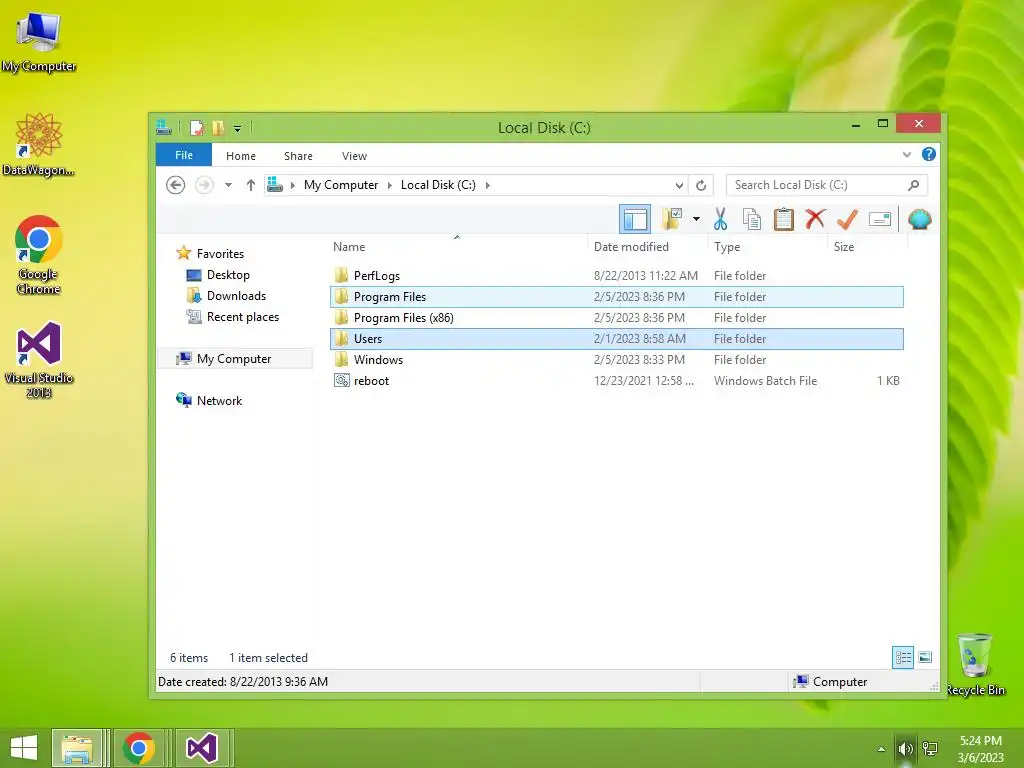The width and height of the screenshot is (1024, 768).
Task: Open the Customize Quick Access Toolbar dropdown
Action: click(x=237, y=129)
